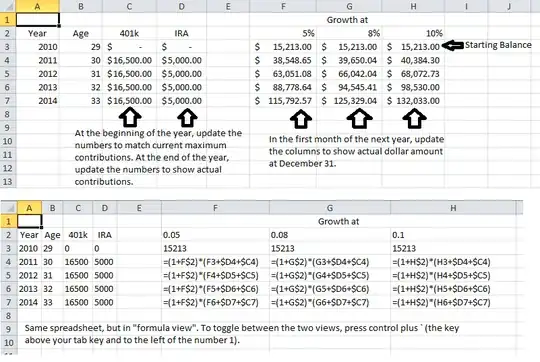Screen dimensions: 540x362
Task: Click the cell showing 39,650.04
Action: (x=349, y=60)
